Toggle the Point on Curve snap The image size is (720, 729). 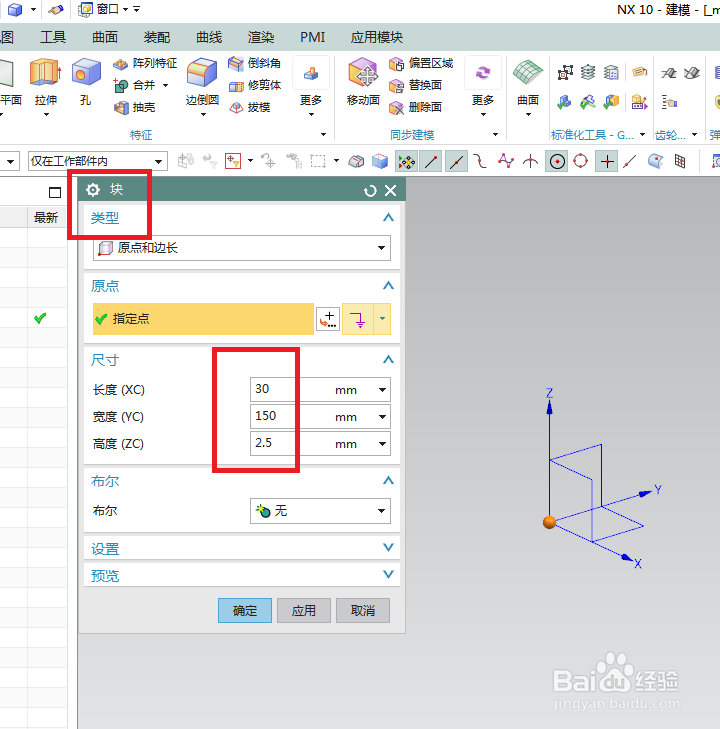630,162
